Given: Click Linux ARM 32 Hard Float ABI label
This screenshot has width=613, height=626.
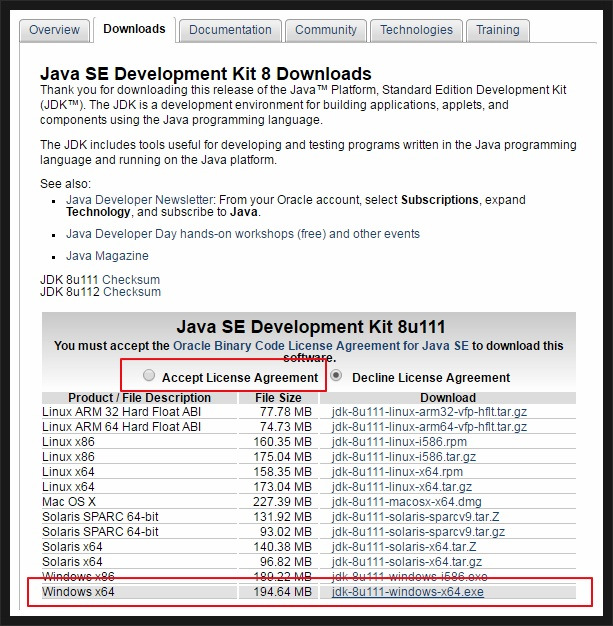Looking at the screenshot, I should pos(121,412).
